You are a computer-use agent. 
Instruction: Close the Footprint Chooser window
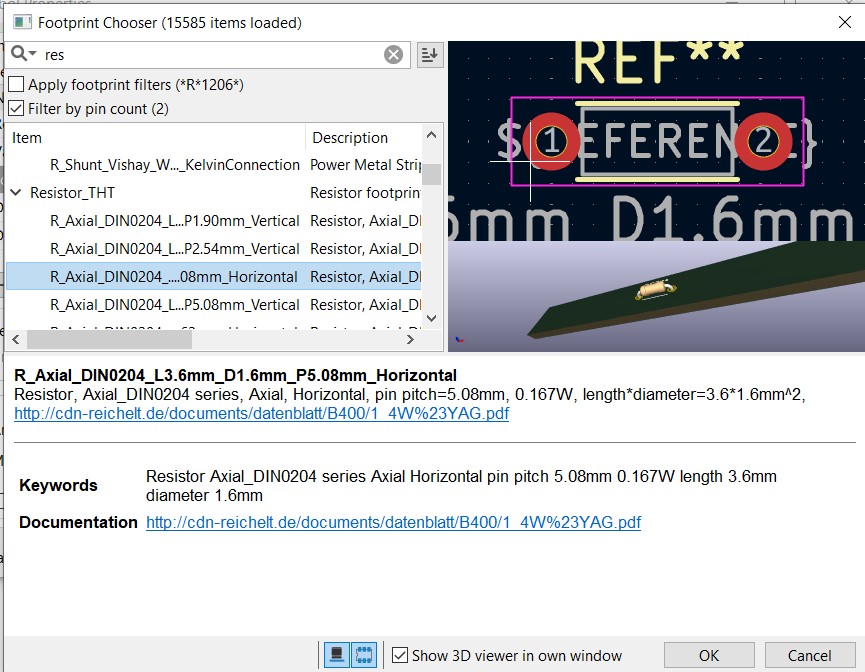pos(845,23)
